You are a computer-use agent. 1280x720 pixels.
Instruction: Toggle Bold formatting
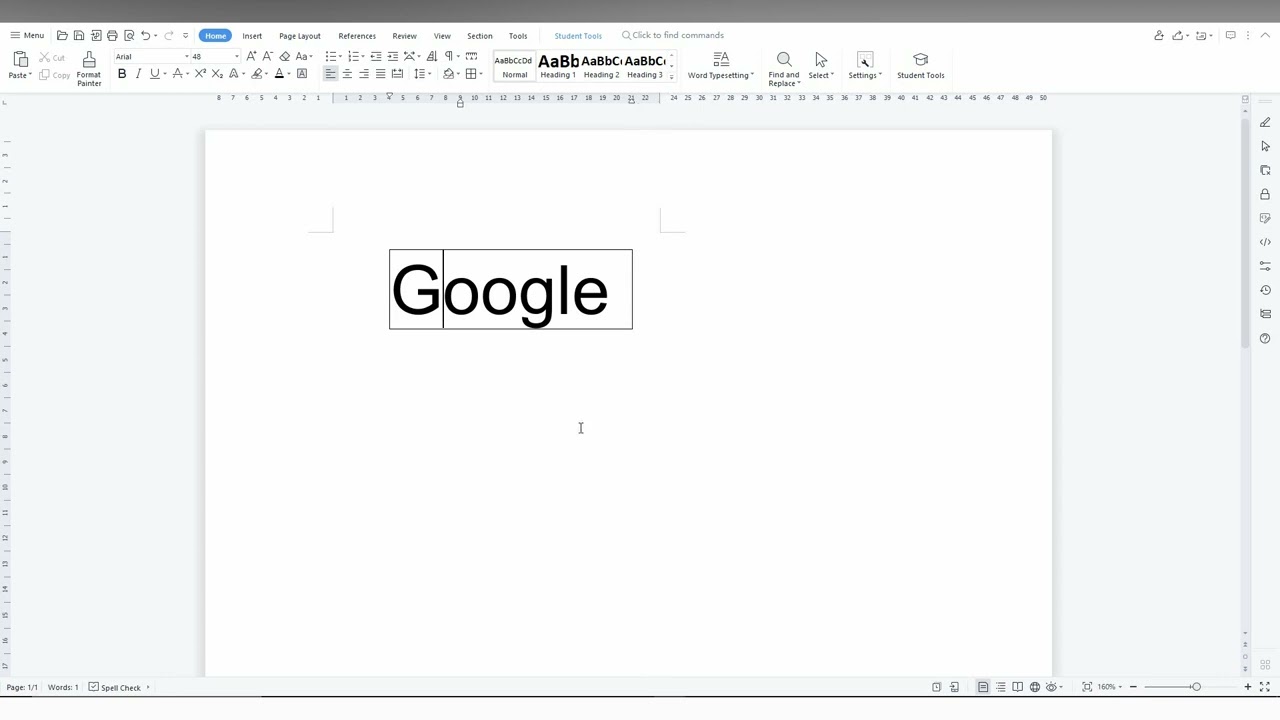coord(122,74)
